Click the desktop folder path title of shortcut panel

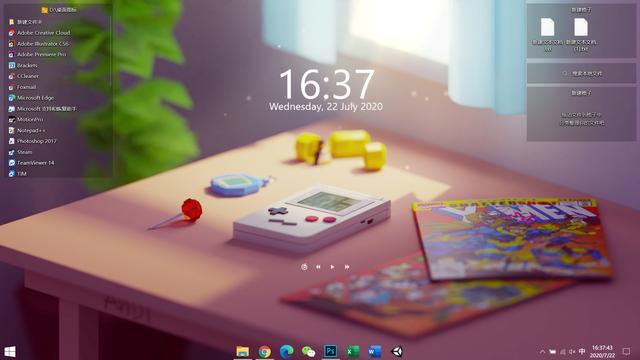pos(59,10)
